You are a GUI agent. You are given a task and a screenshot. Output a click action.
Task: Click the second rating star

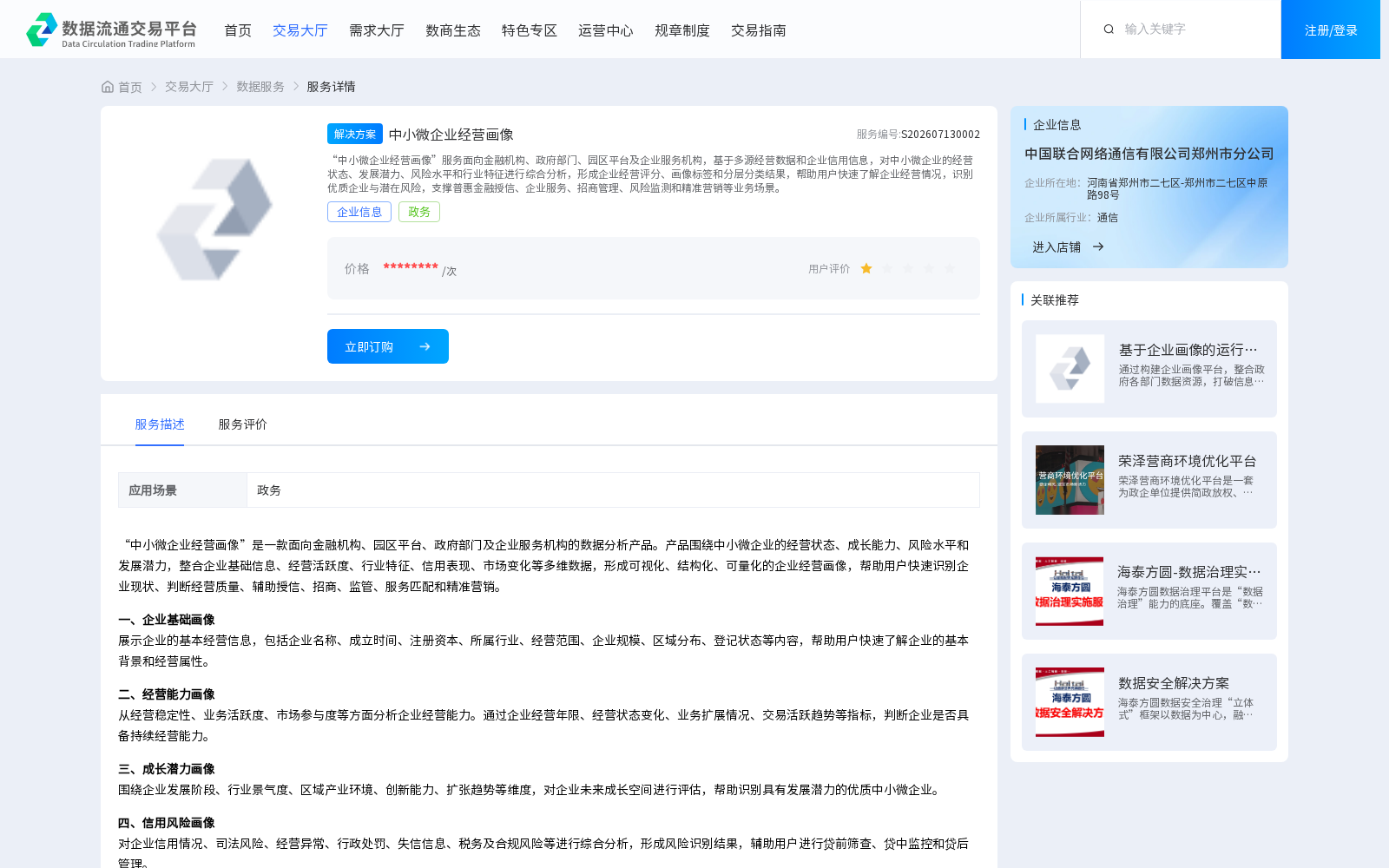point(887,269)
